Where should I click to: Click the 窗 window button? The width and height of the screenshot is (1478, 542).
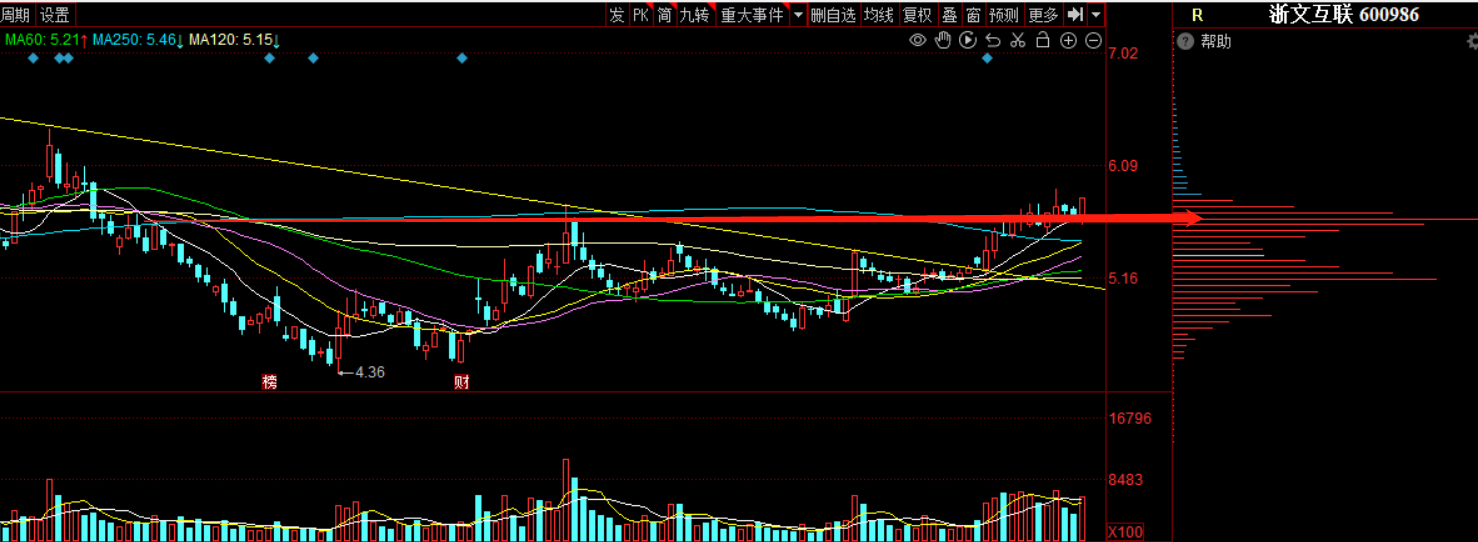pos(973,14)
